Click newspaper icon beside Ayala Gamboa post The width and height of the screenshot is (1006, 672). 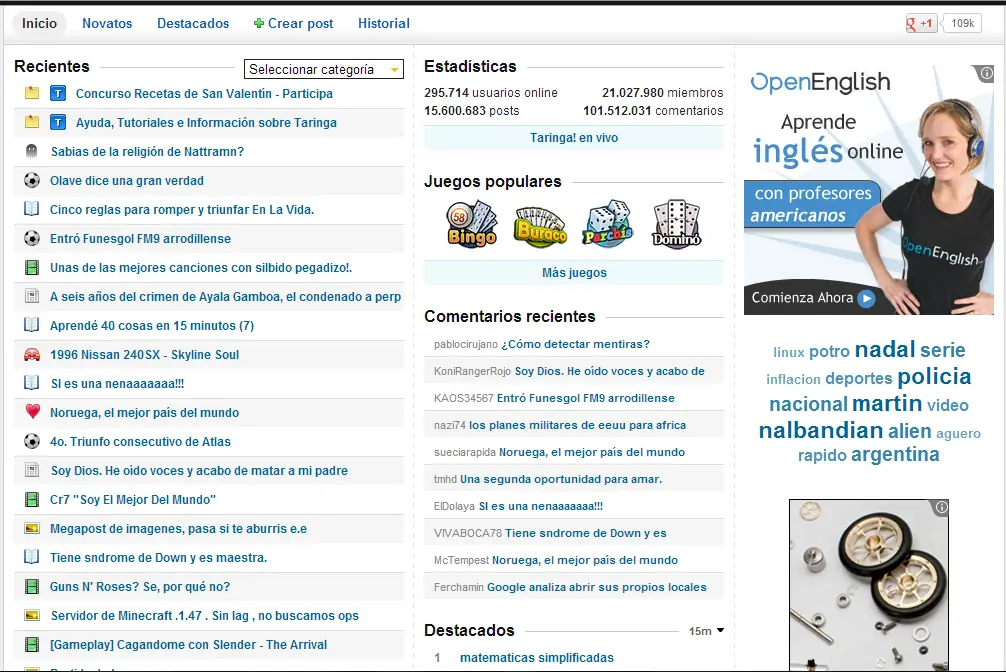coord(31,296)
